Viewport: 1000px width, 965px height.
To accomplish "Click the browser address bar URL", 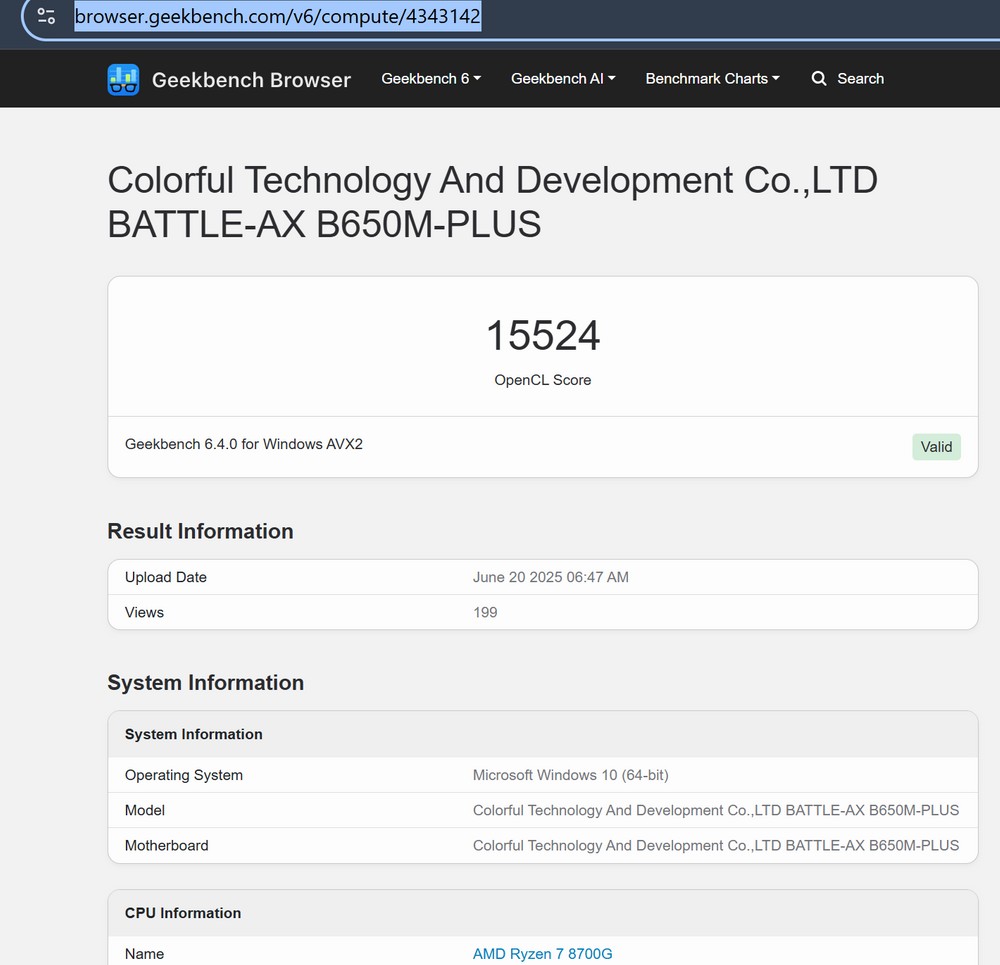I will (278, 17).
